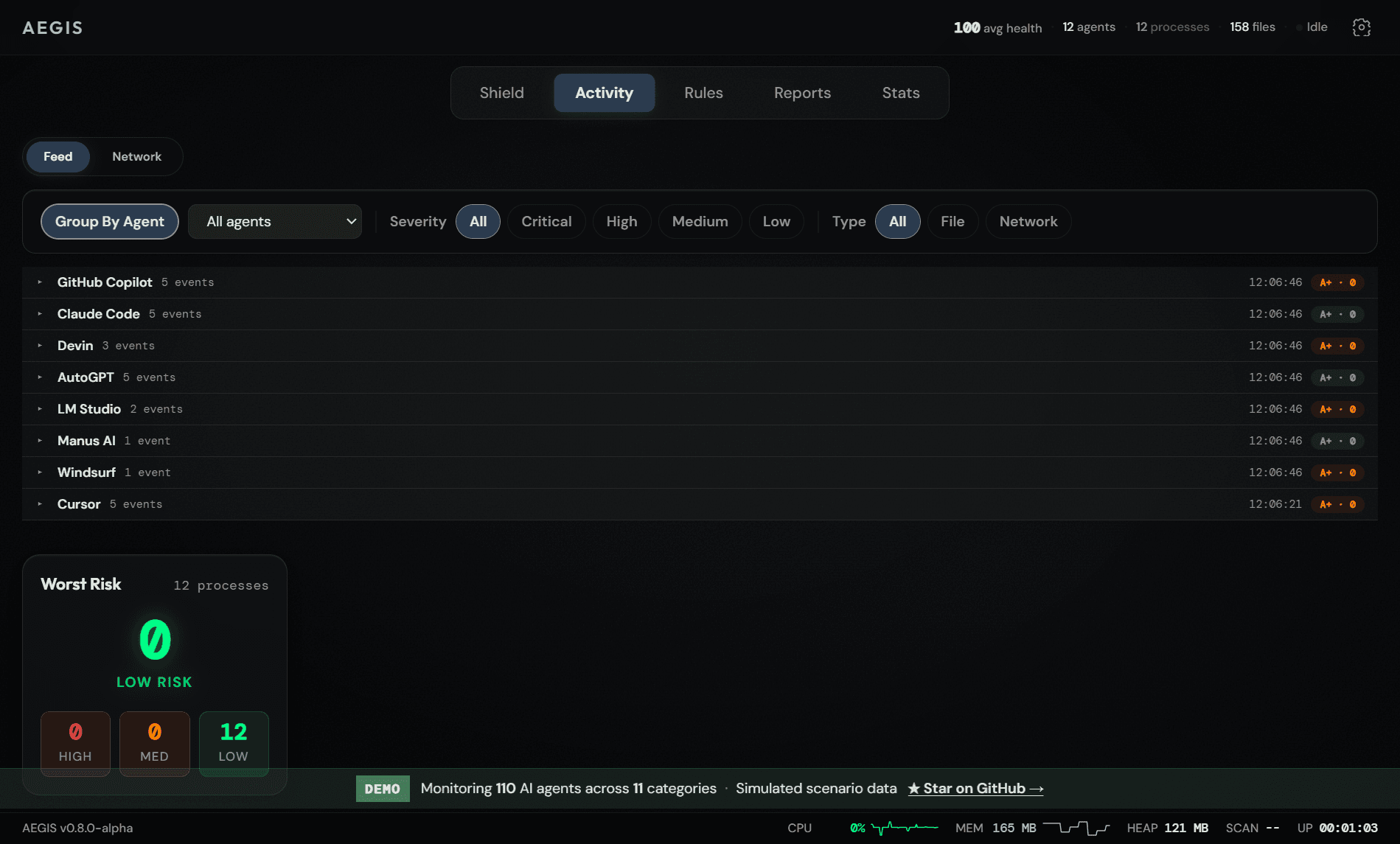Click the GitHub Copilot 12:06:46 timestamp
1400x844 pixels.
tap(1275, 282)
